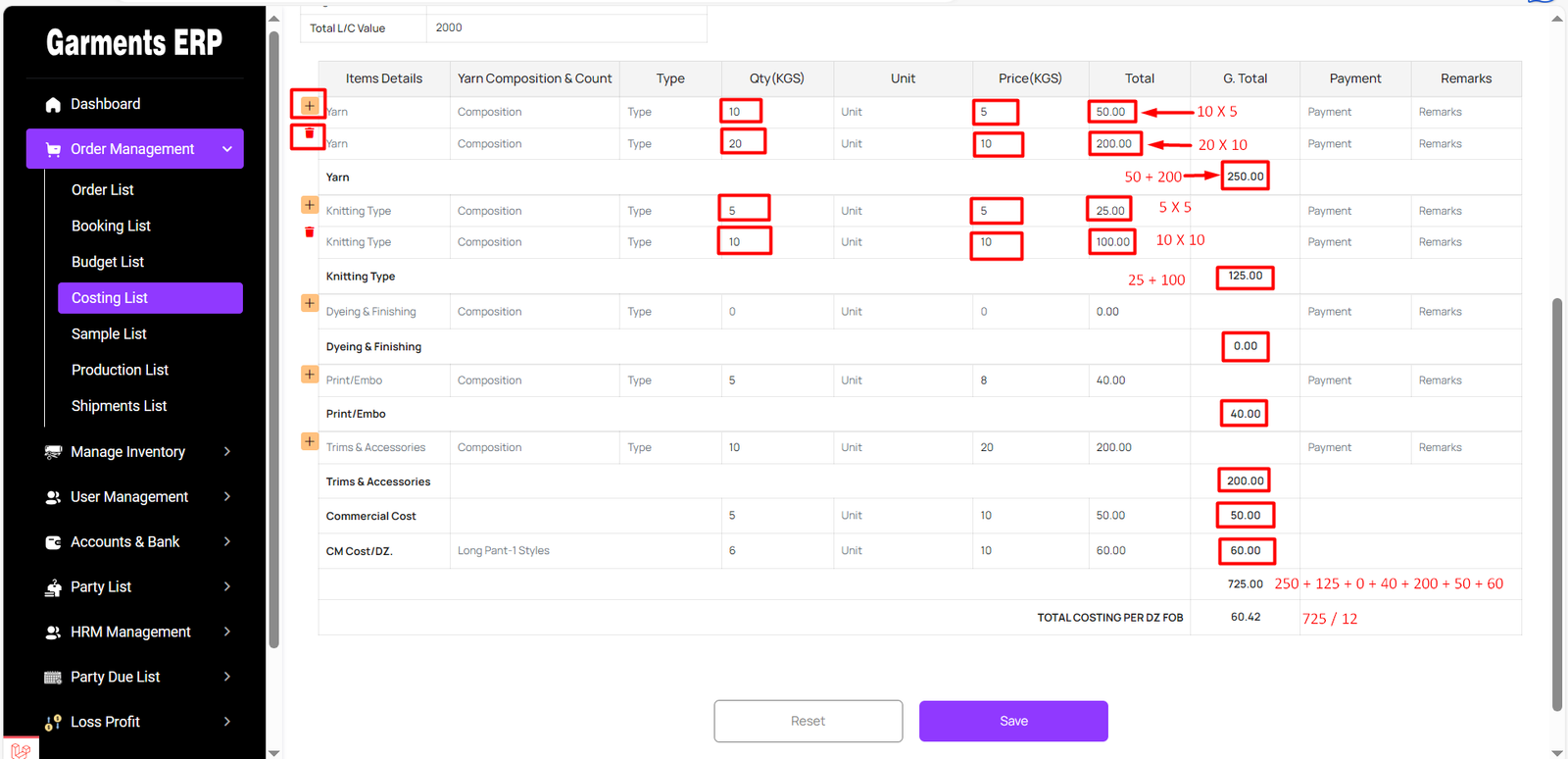
Task: Expand the HRM Management menu
Action: pos(226,632)
